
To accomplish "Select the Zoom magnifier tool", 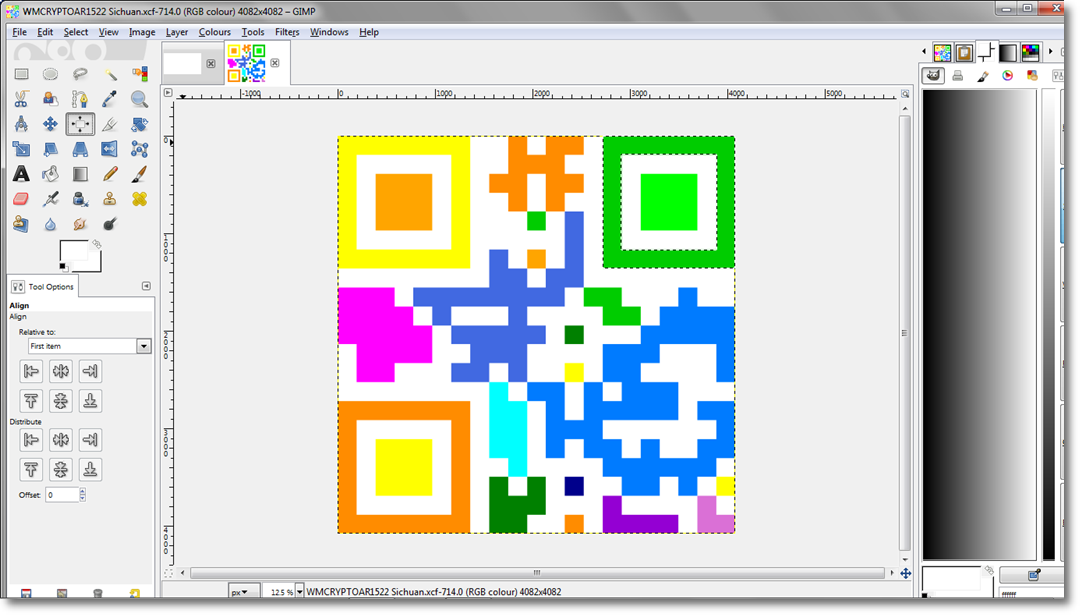I will [139, 99].
